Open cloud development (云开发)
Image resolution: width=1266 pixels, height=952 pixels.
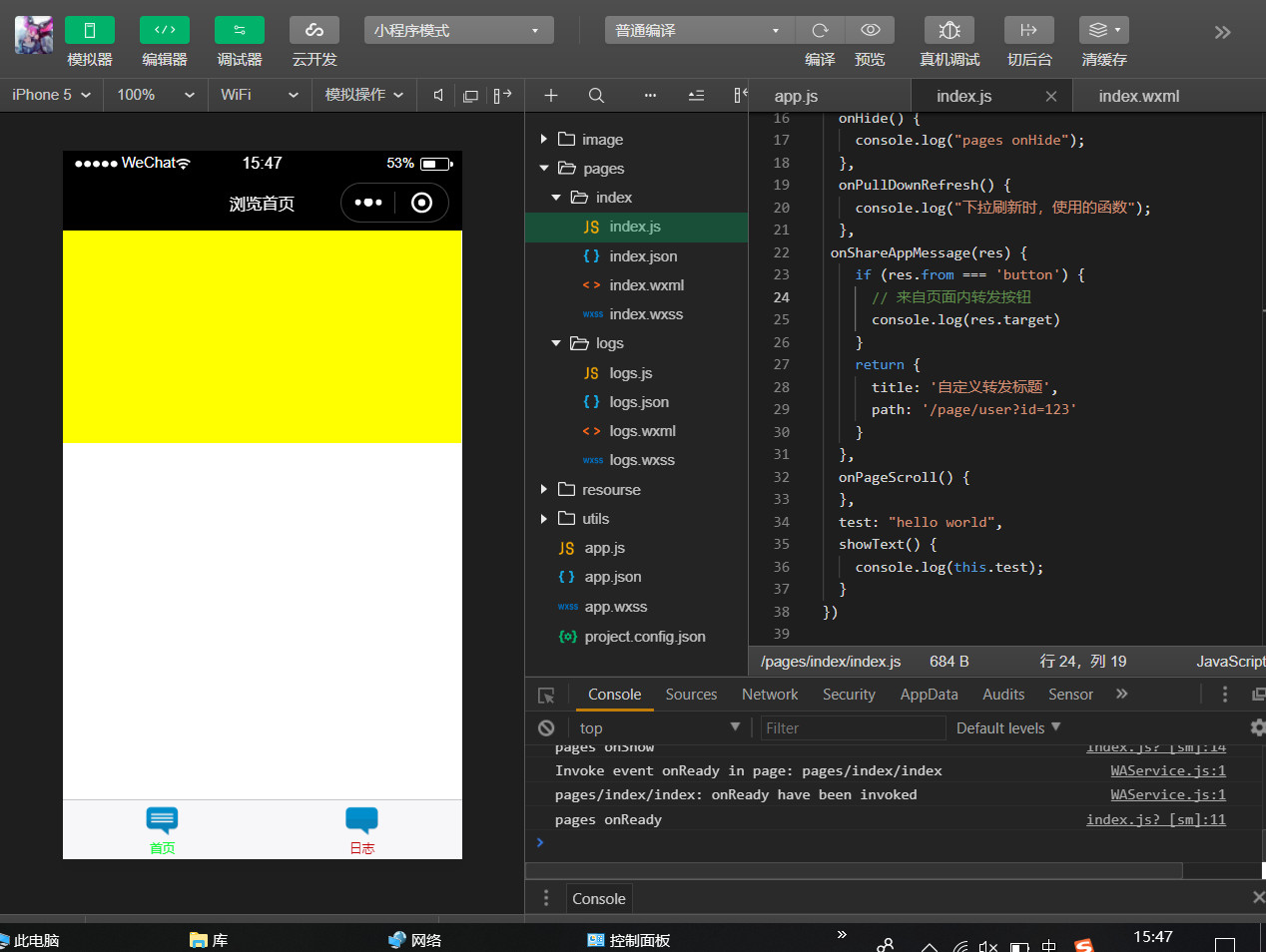click(314, 30)
